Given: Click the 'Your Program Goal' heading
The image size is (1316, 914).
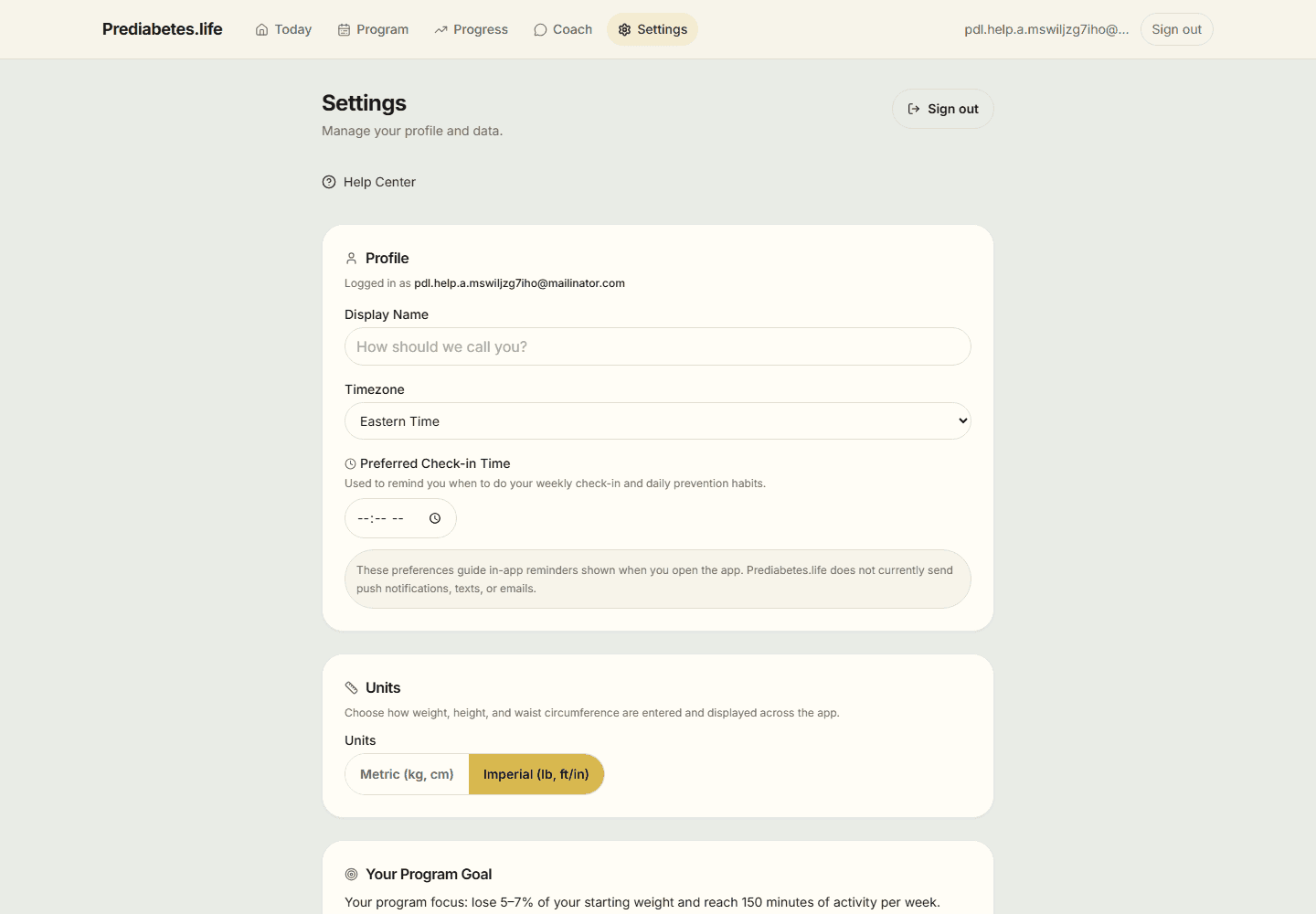Looking at the screenshot, I should click(429, 875).
